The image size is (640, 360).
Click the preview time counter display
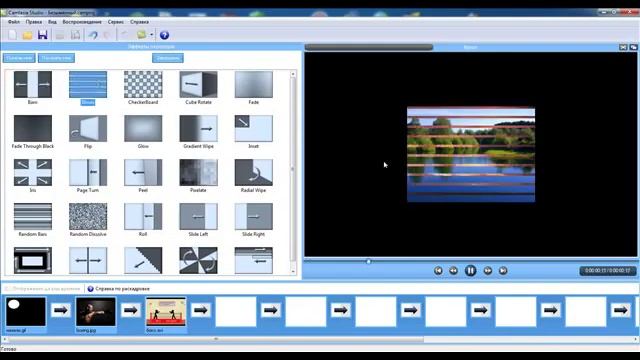click(x=608, y=271)
